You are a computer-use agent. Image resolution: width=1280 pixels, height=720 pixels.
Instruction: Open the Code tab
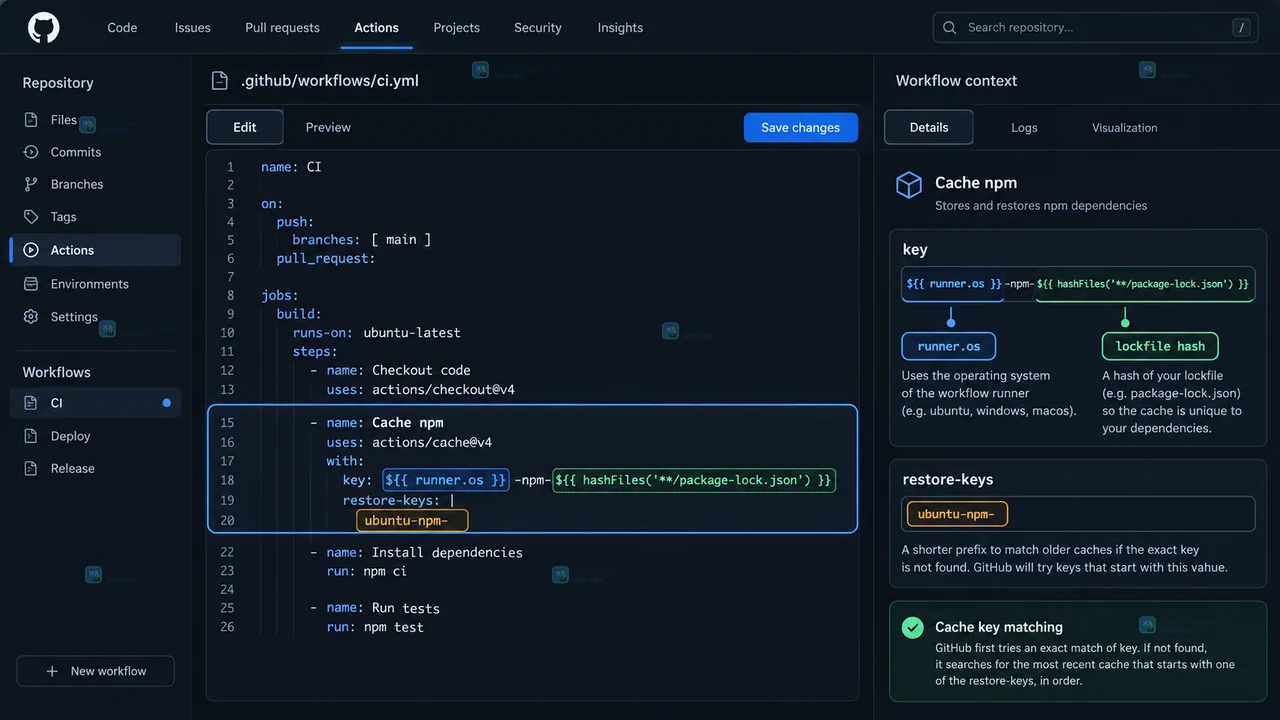pyautogui.click(x=122, y=28)
